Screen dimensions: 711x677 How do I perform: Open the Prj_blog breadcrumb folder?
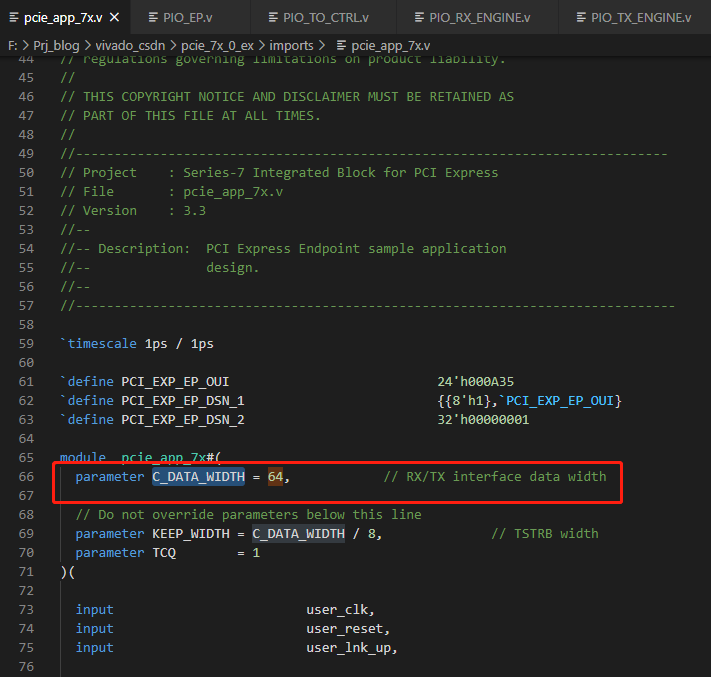click(56, 45)
